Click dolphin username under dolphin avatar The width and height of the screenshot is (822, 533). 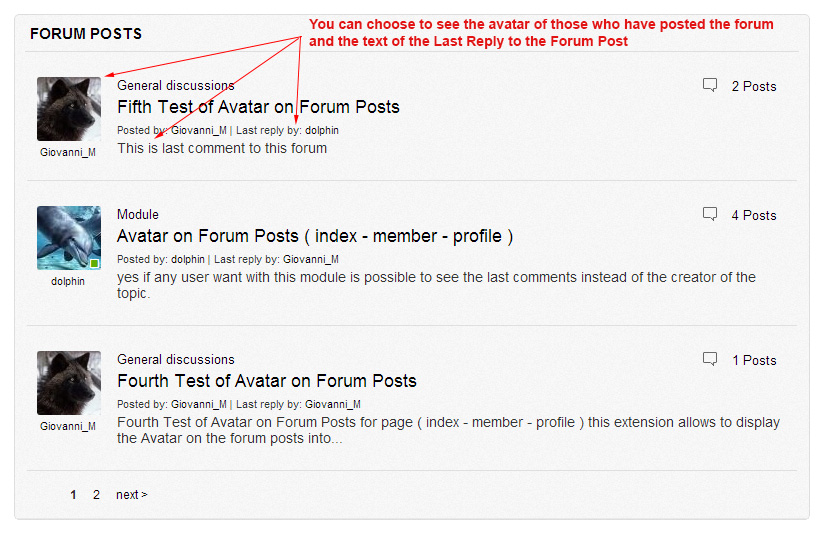[x=68, y=281]
